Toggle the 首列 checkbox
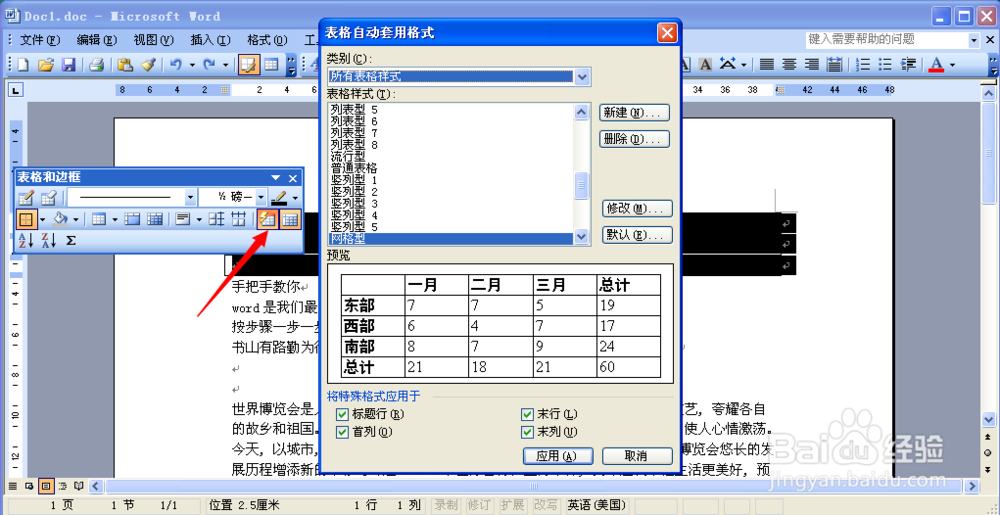Screen dimensions: 1000x515 coord(342,432)
